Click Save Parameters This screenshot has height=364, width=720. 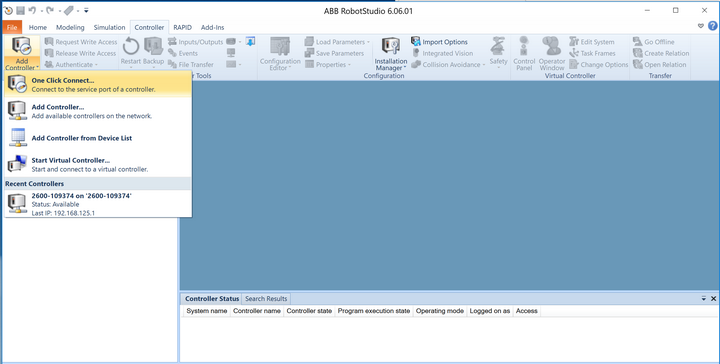[x=334, y=53]
